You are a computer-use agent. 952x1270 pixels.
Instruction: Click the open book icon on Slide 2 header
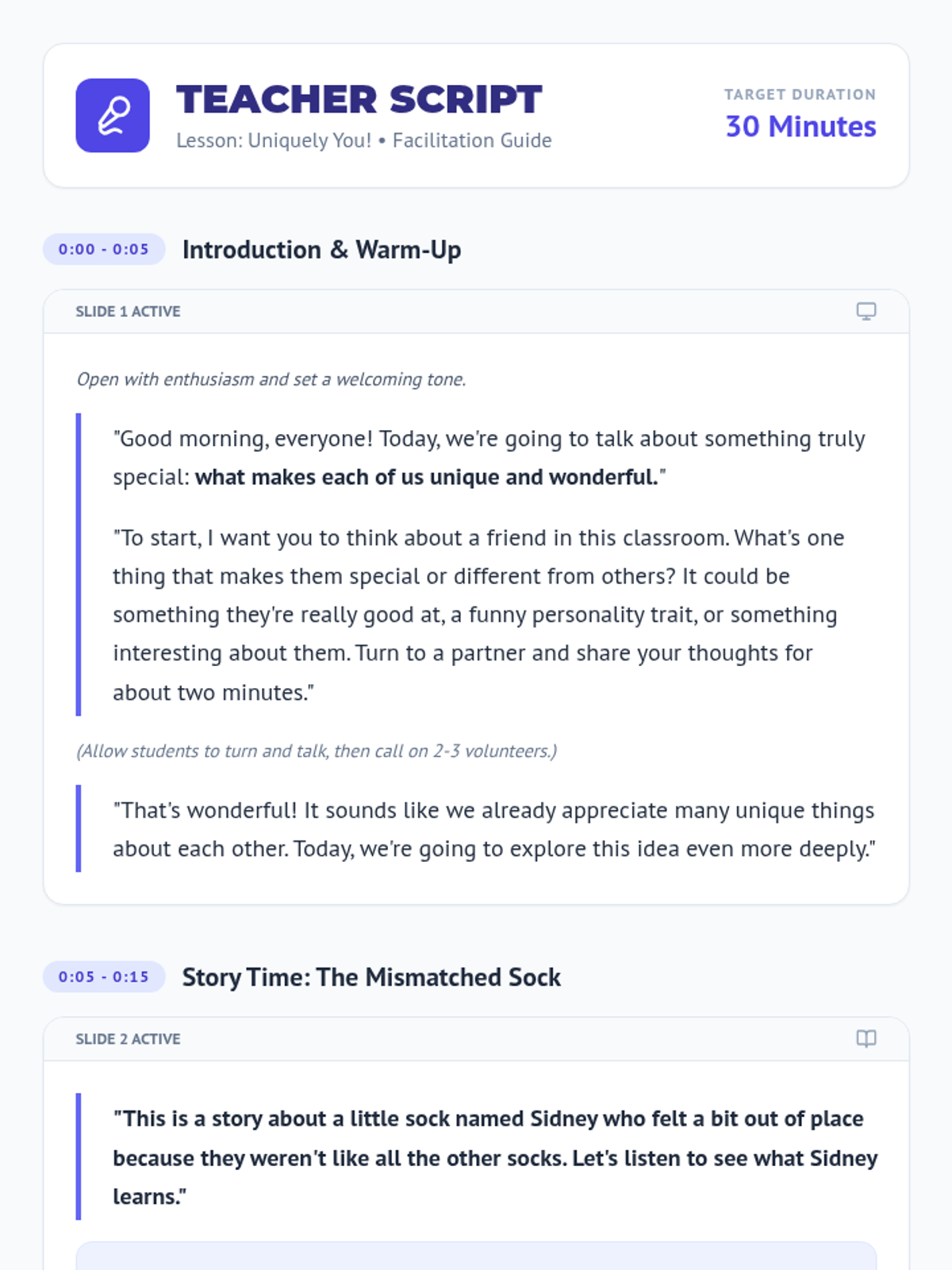[x=866, y=1039]
